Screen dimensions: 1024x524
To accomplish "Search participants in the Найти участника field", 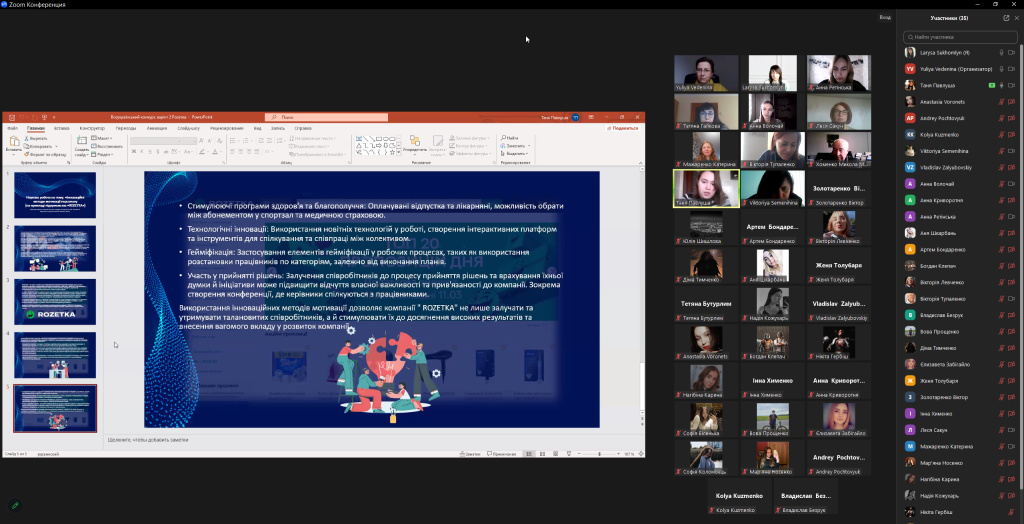I will 962,37.
